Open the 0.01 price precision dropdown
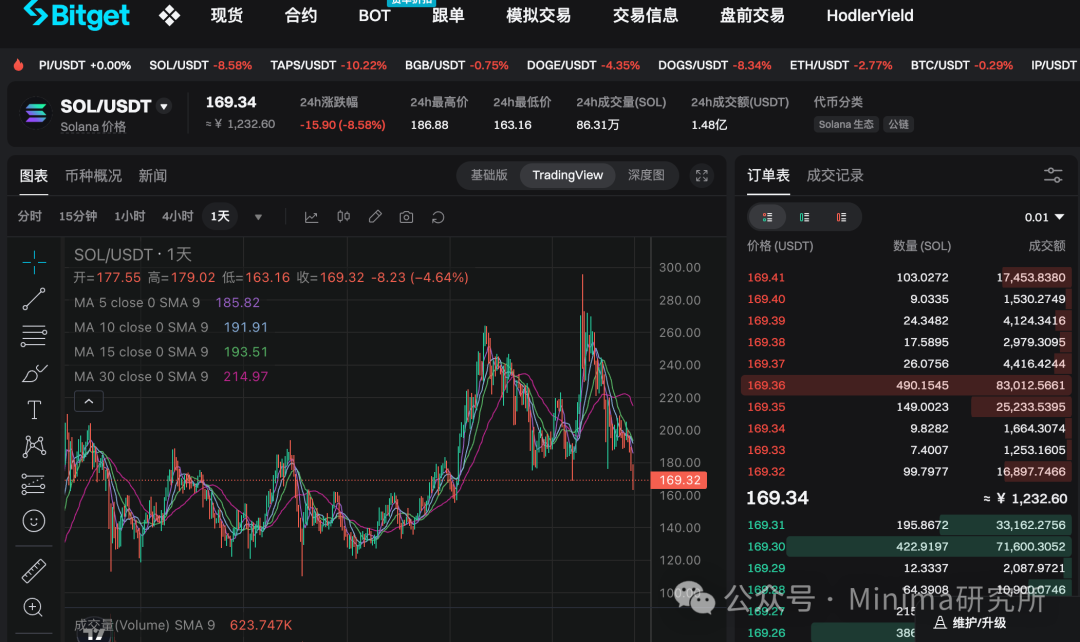 (1045, 217)
